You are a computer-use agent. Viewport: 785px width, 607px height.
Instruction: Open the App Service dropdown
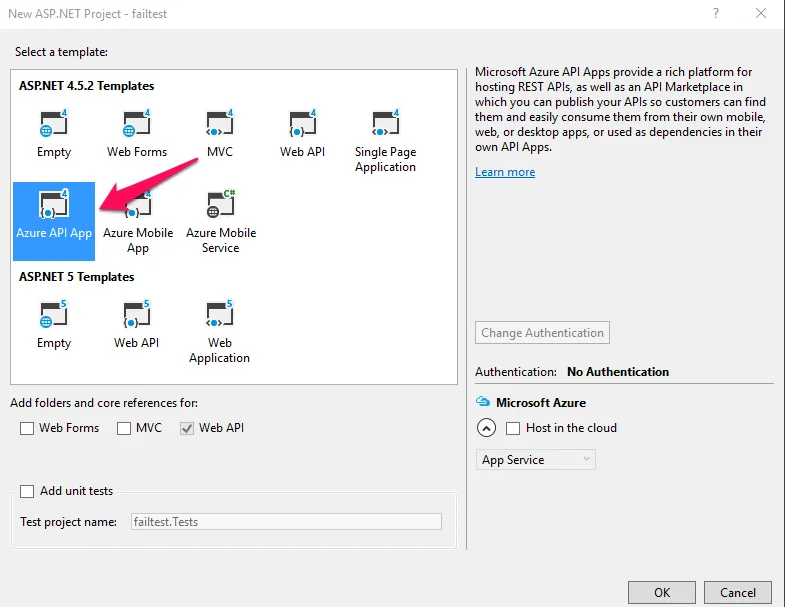coord(536,460)
